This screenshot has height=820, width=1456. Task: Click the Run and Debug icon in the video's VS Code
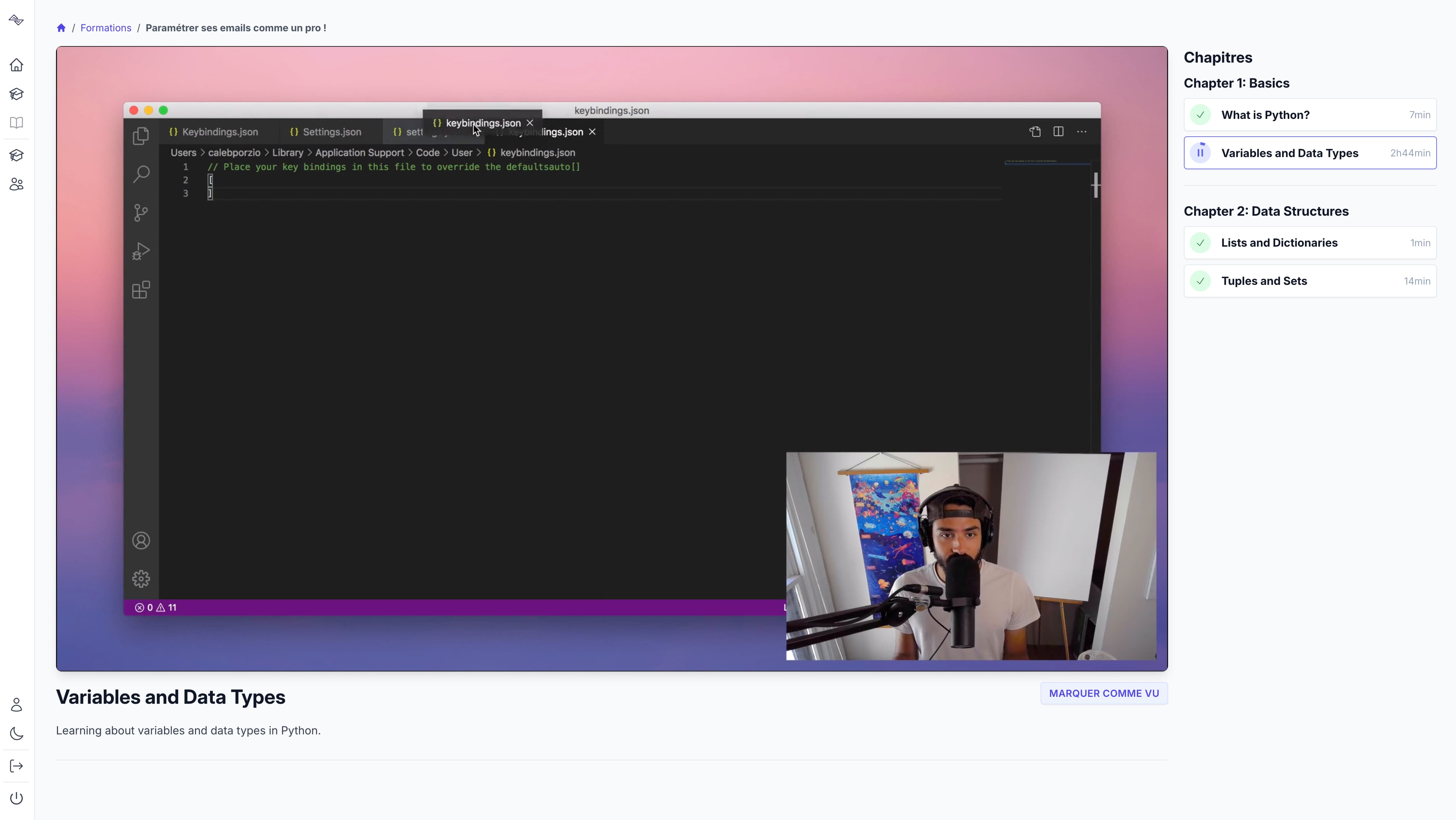[141, 251]
